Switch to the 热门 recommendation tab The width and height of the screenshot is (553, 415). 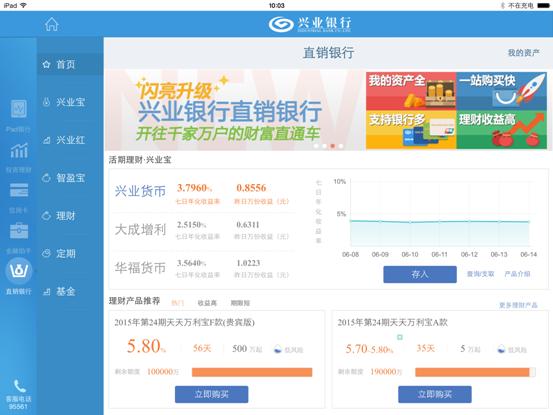[178, 303]
